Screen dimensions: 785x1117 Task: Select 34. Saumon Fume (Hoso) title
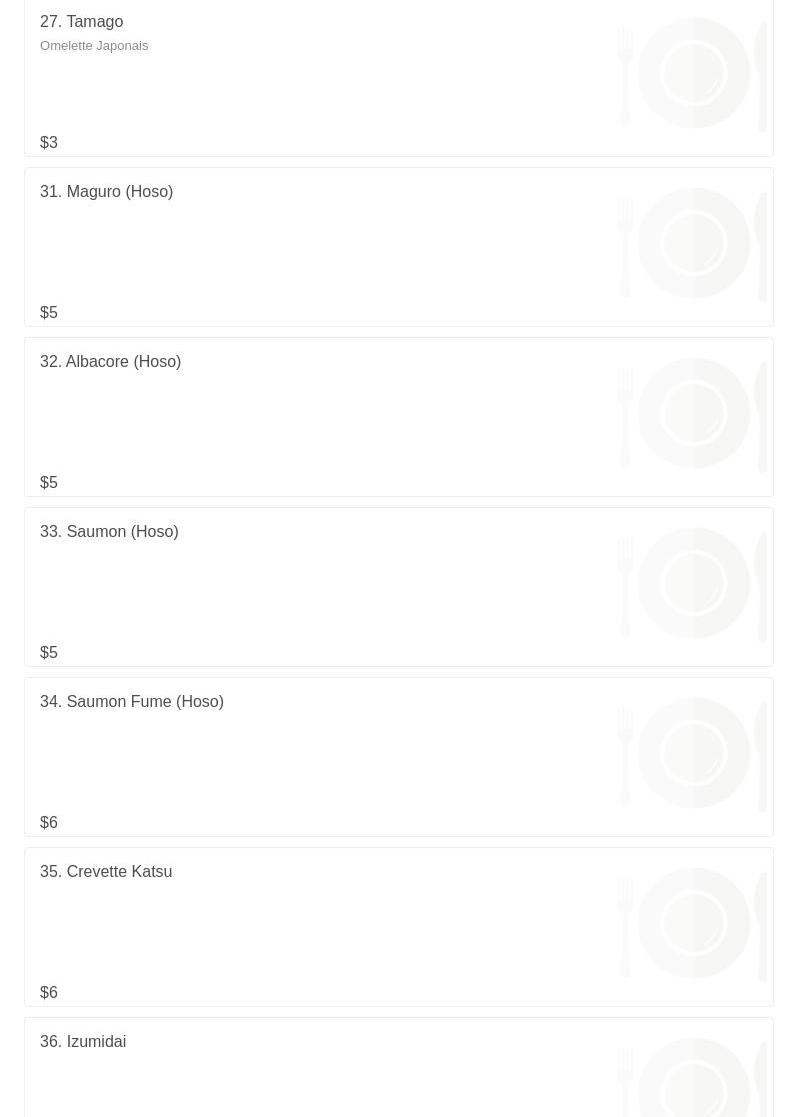pyautogui.click(x=132, y=702)
